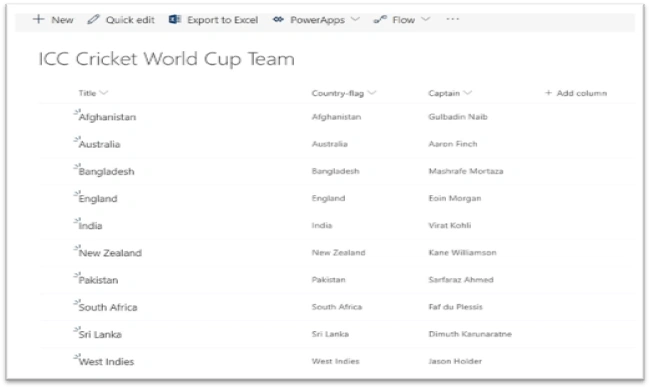The width and height of the screenshot is (651, 389).
Task: Click the Flow icon
Action: (x=380, y=19)
